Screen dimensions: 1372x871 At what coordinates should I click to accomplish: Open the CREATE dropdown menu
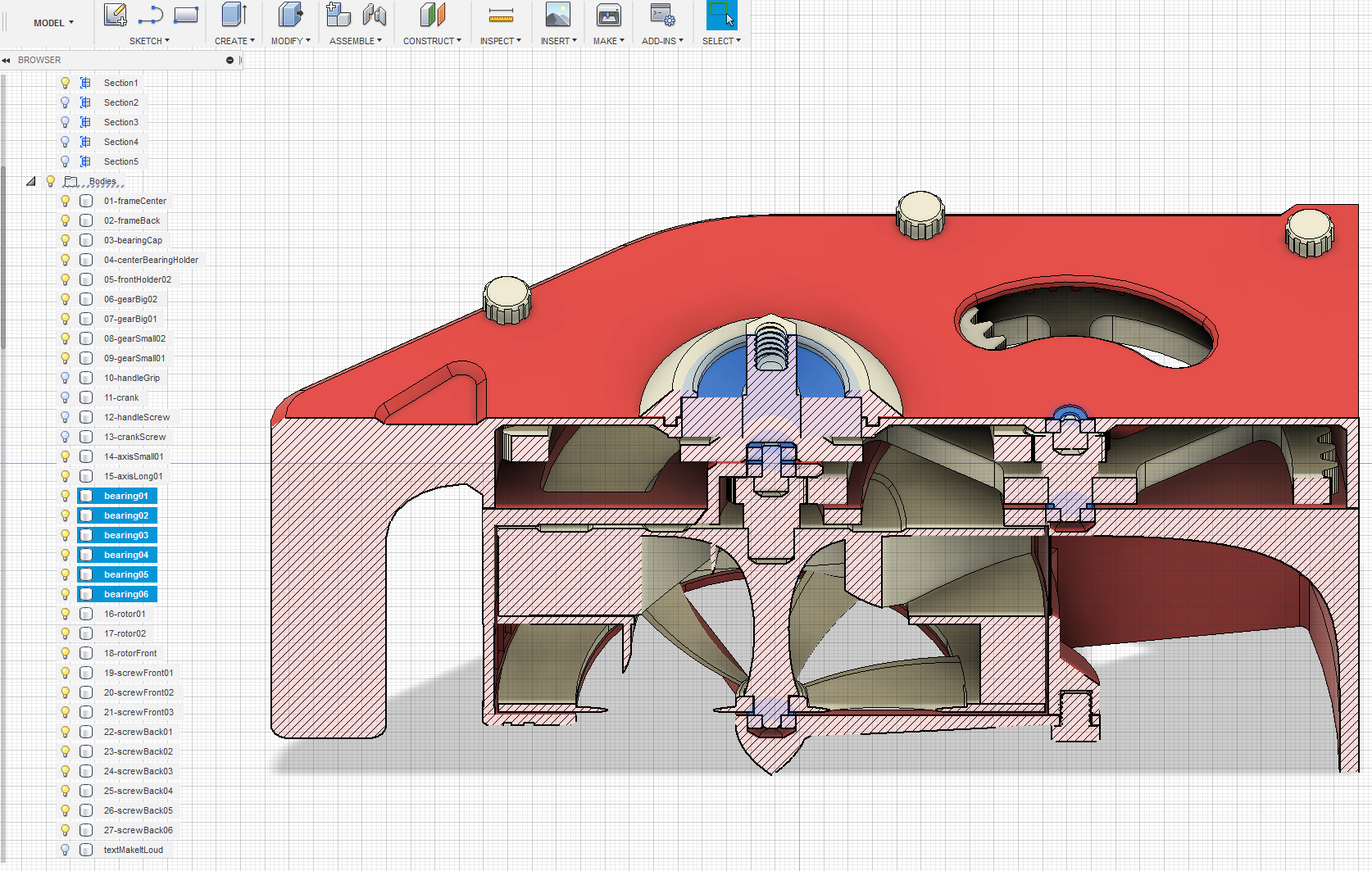point(234,41)
